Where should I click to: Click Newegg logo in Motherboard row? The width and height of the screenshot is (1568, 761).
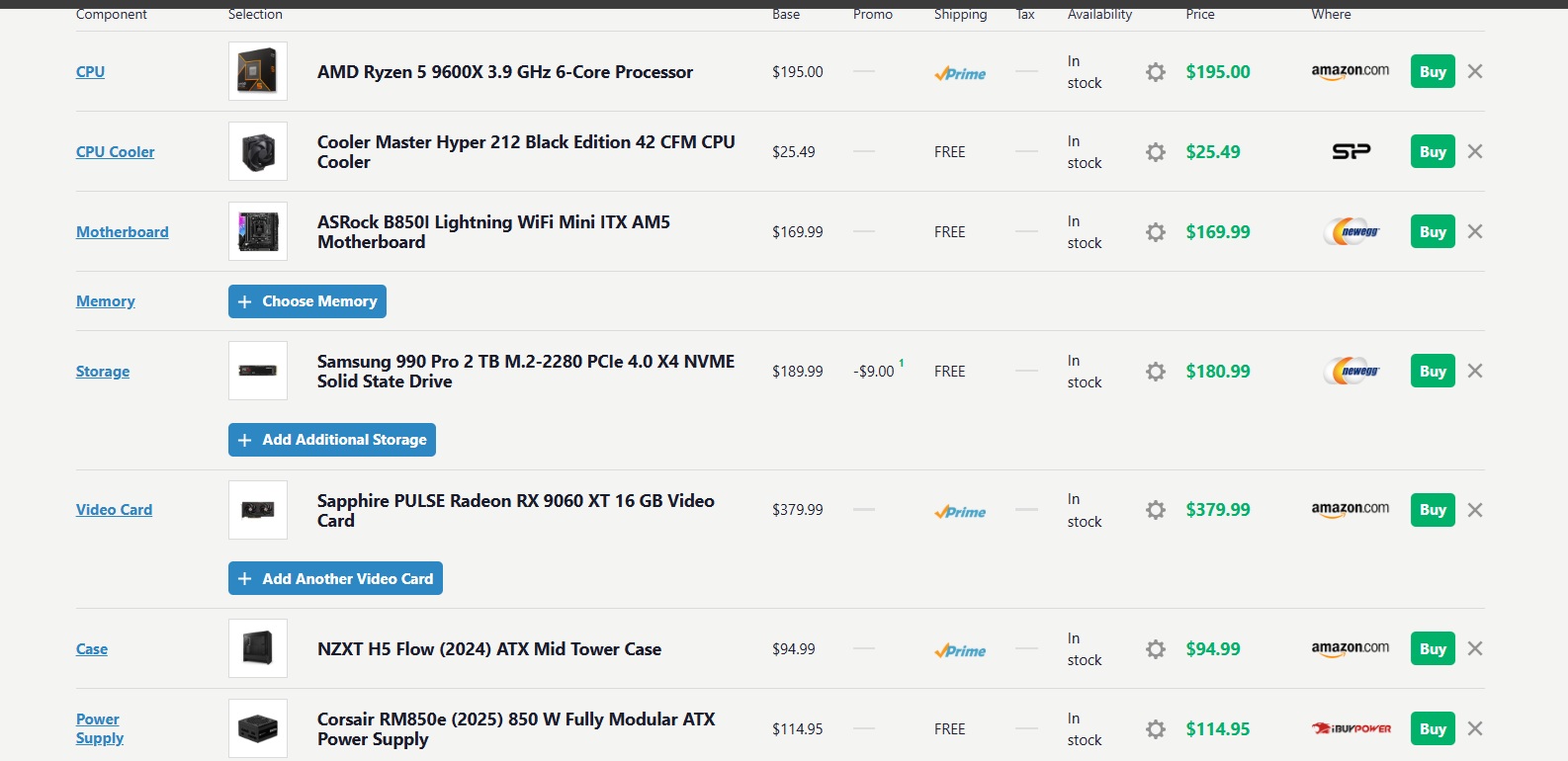1351,231
